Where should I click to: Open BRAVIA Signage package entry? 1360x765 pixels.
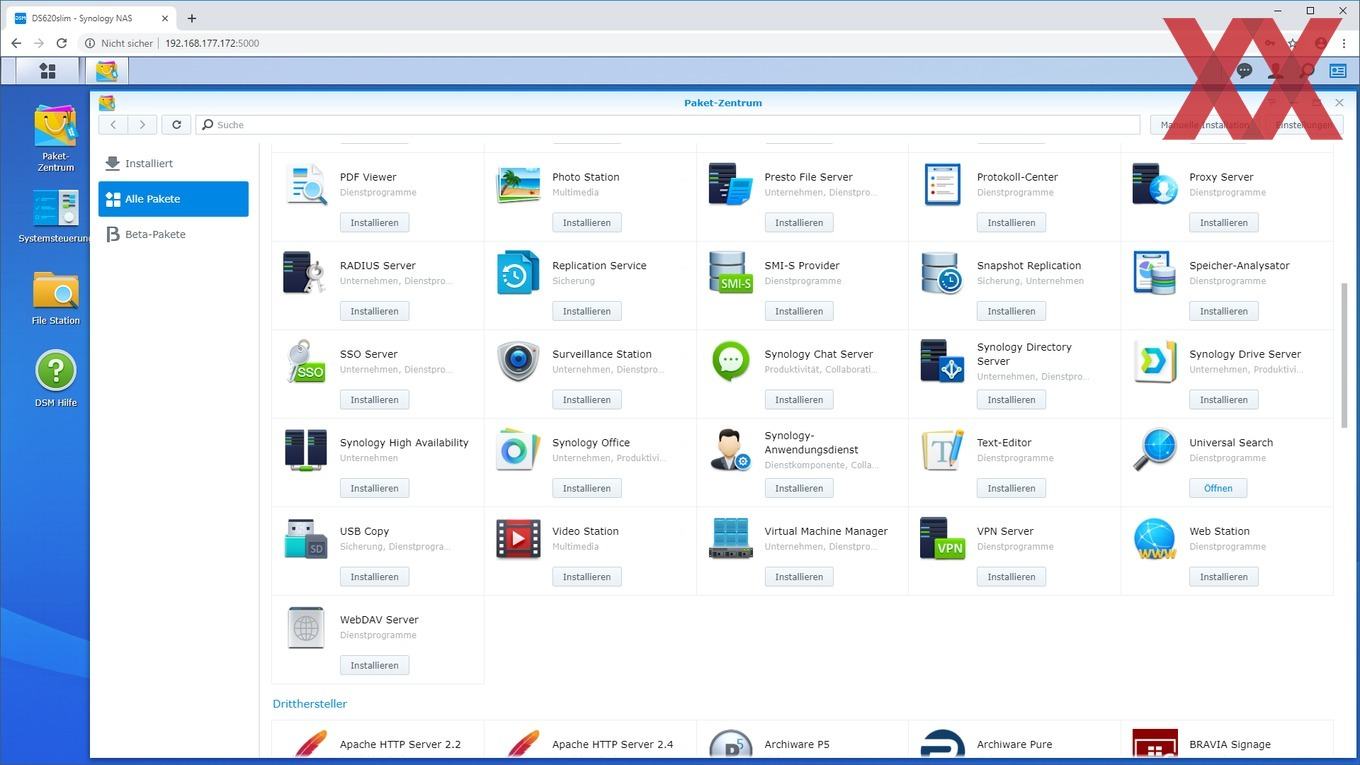coord(1230,745)
